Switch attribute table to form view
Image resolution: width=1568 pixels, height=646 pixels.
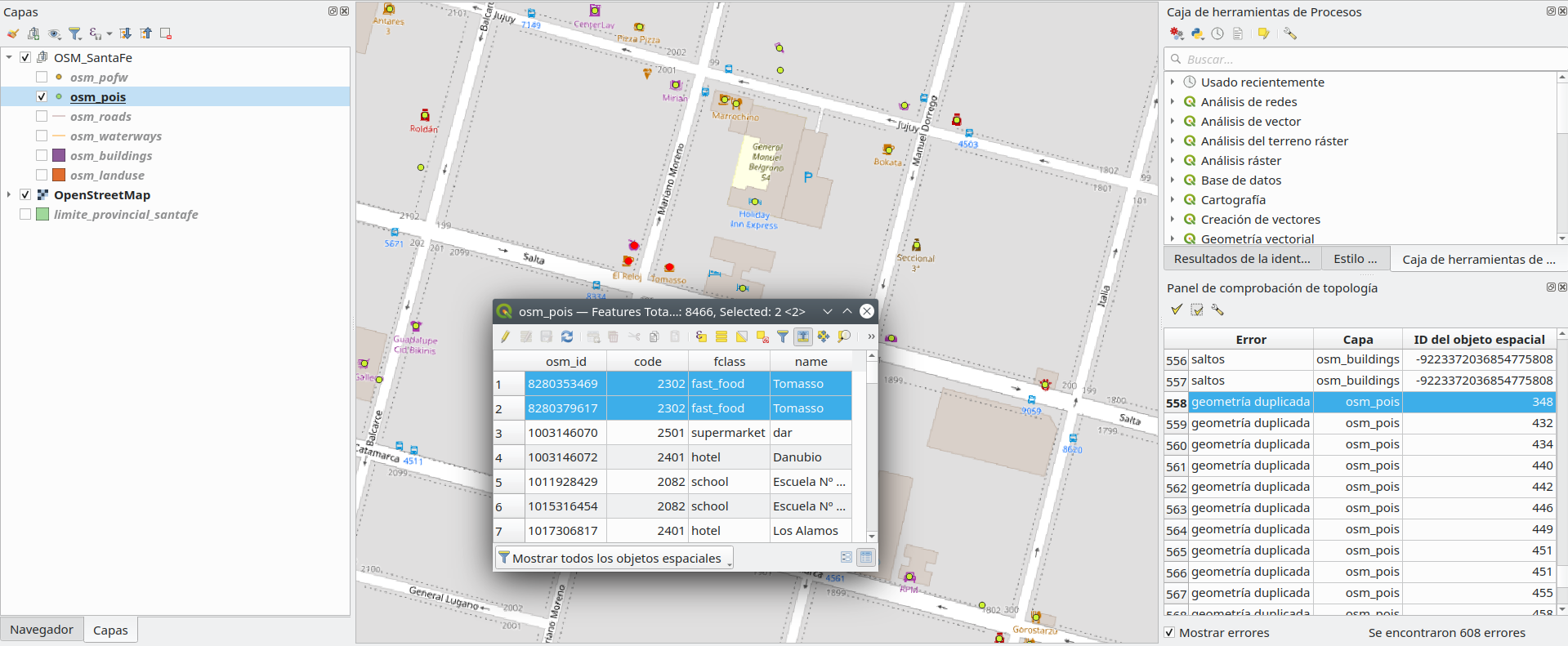tap(847, 557)
